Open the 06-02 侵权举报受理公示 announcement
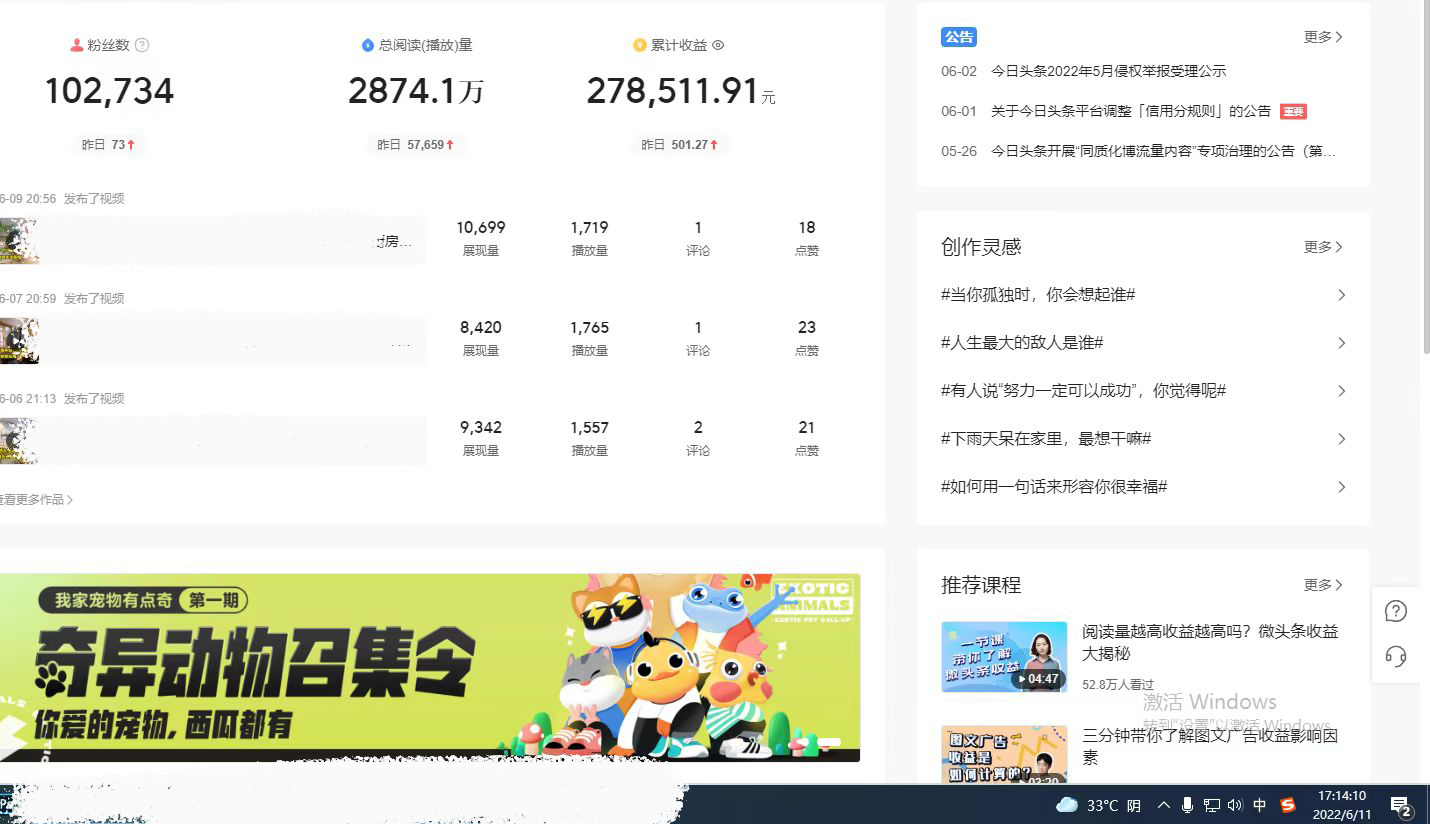 click(1107, 71)
